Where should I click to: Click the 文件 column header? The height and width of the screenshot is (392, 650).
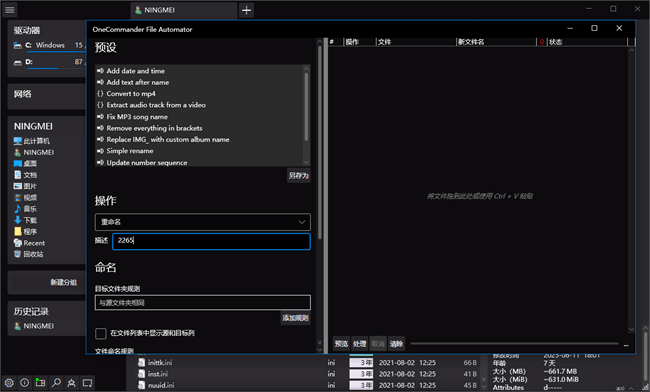tap(416, 42)
